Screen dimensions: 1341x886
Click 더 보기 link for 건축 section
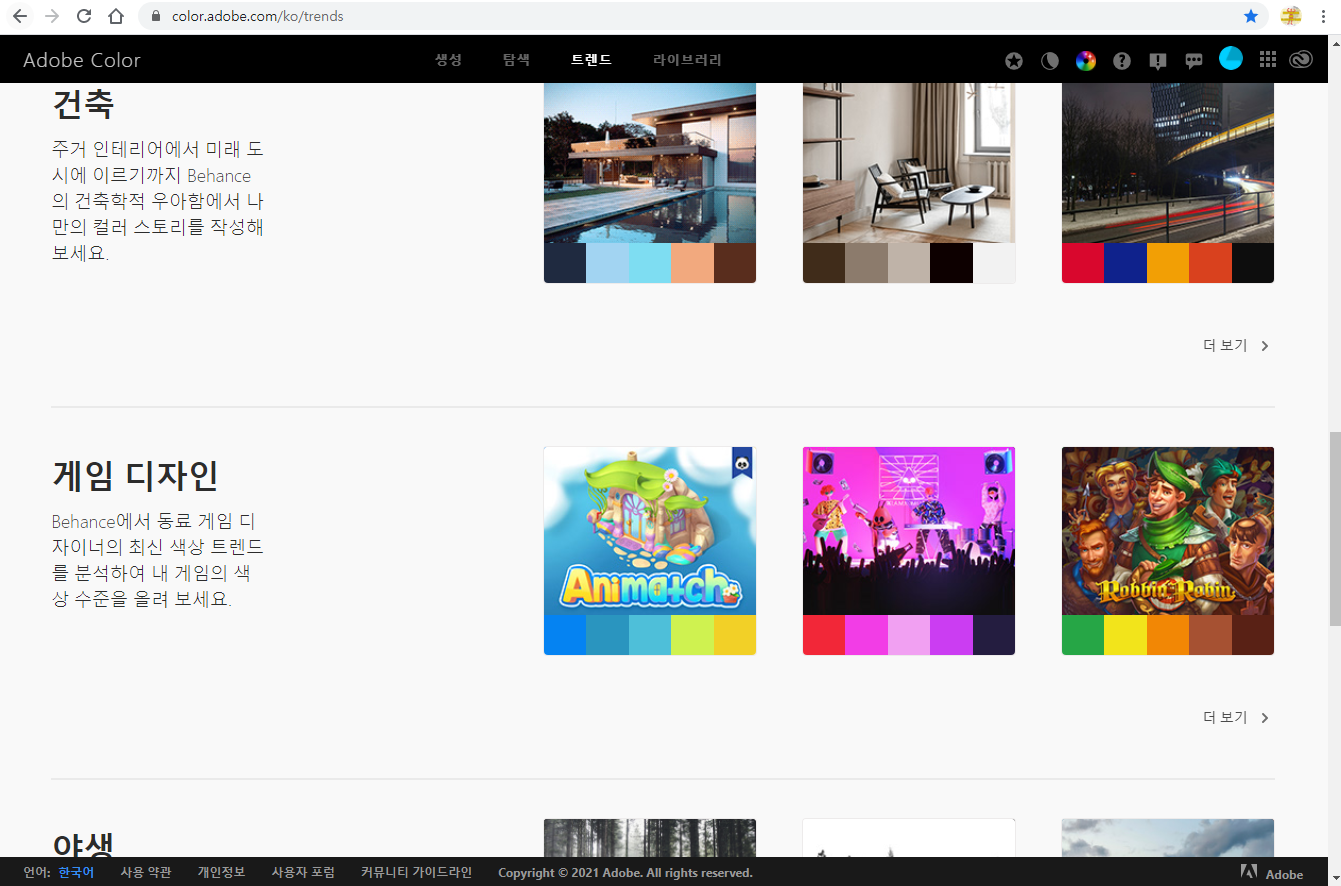click(1225, 345)
